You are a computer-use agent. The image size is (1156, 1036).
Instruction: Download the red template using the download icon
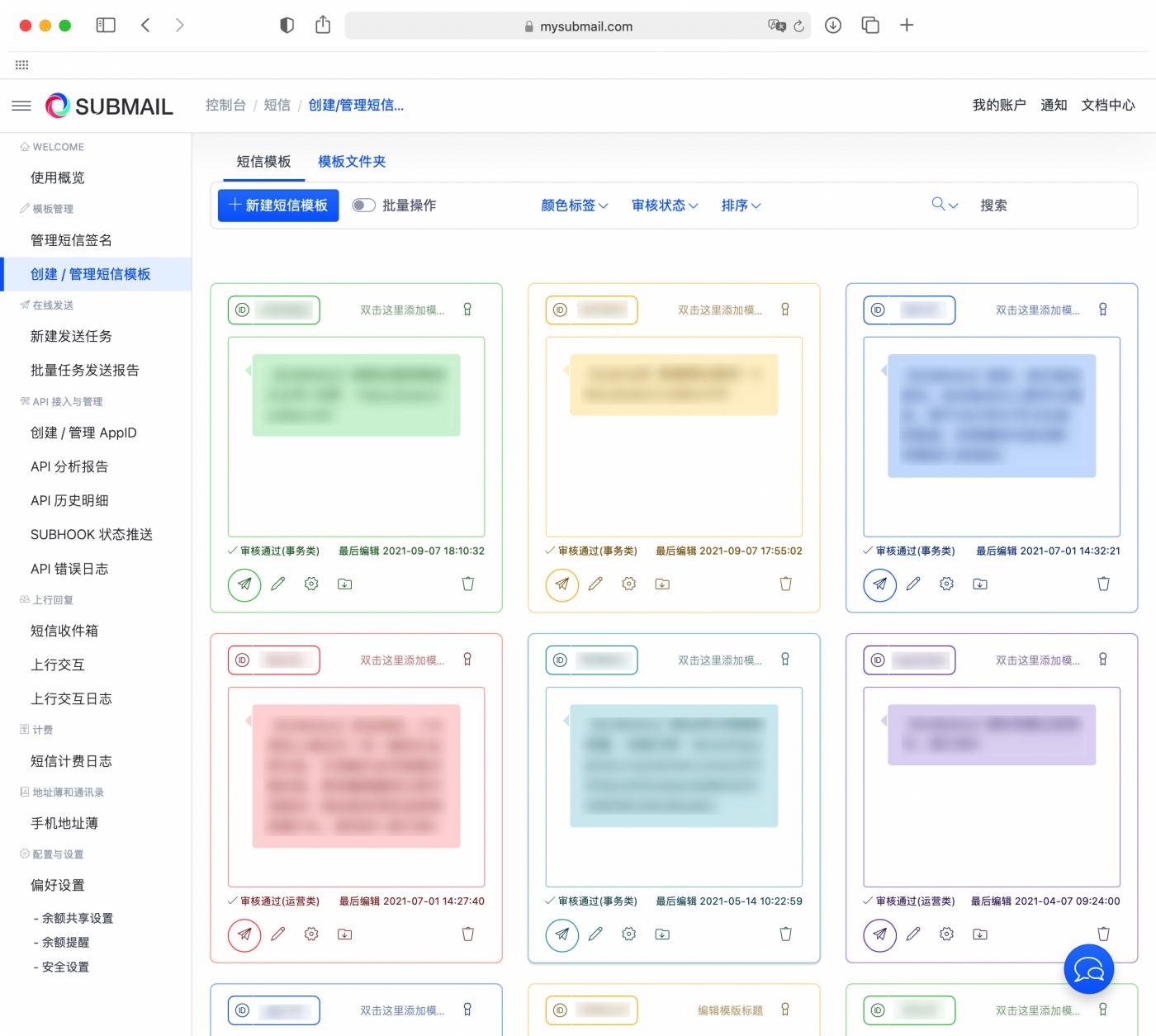[344, 934]
